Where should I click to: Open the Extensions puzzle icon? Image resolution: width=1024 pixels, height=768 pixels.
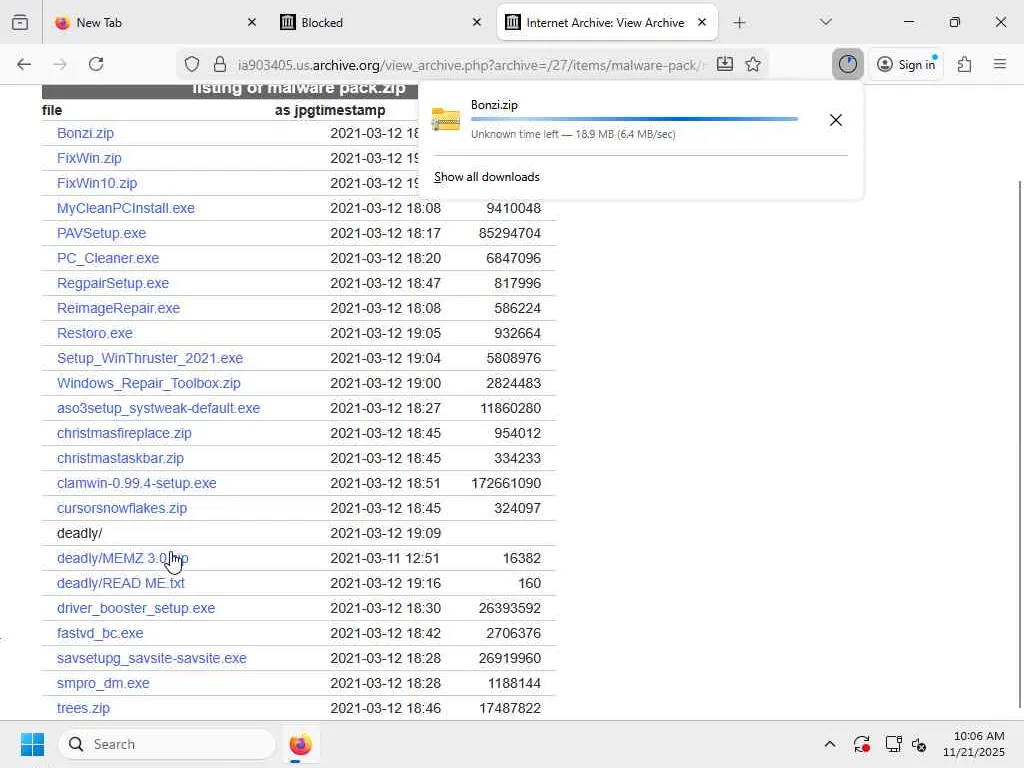(x=965, y=64)
